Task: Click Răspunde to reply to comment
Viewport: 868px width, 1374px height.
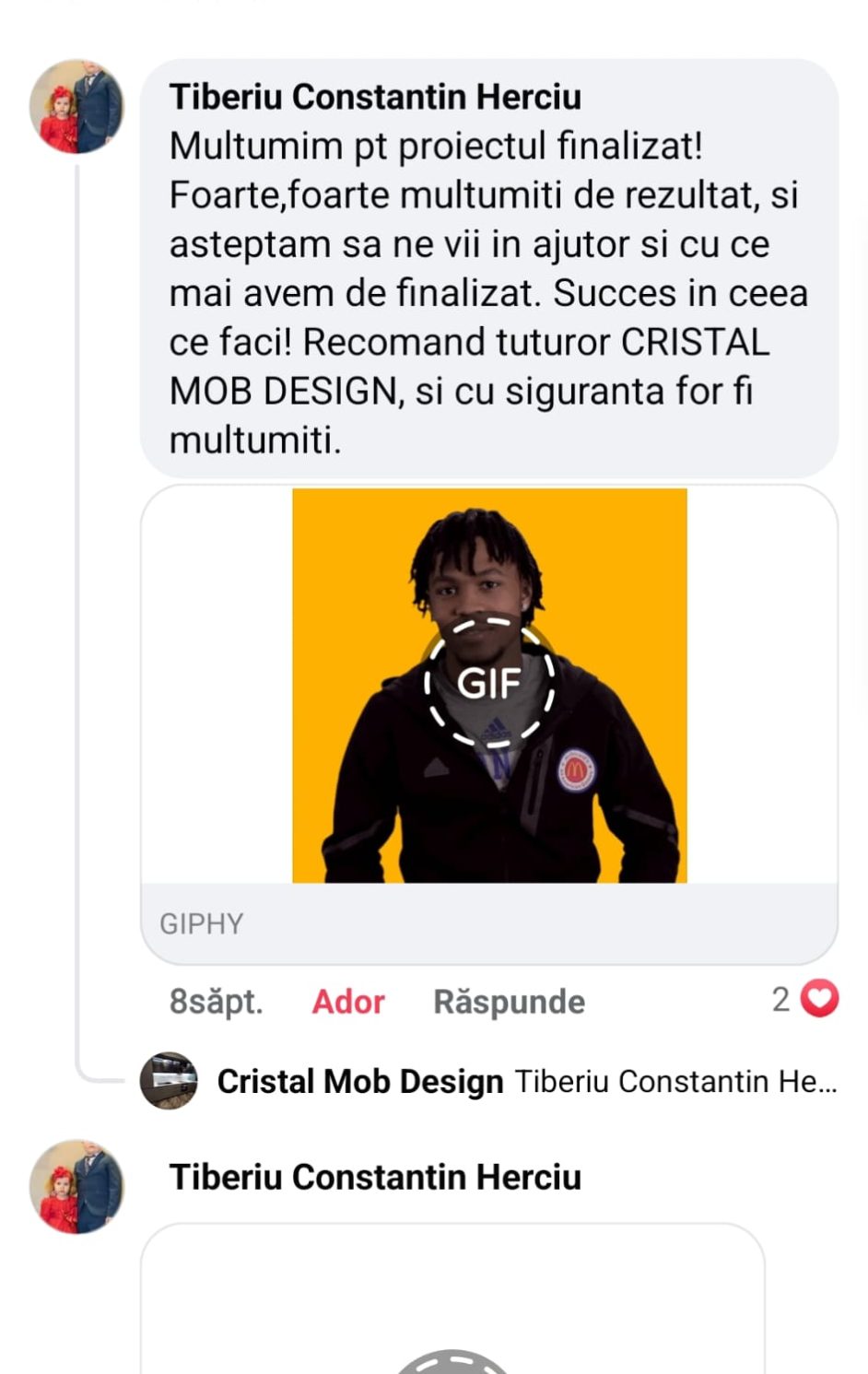Action: coord(509,1002)
